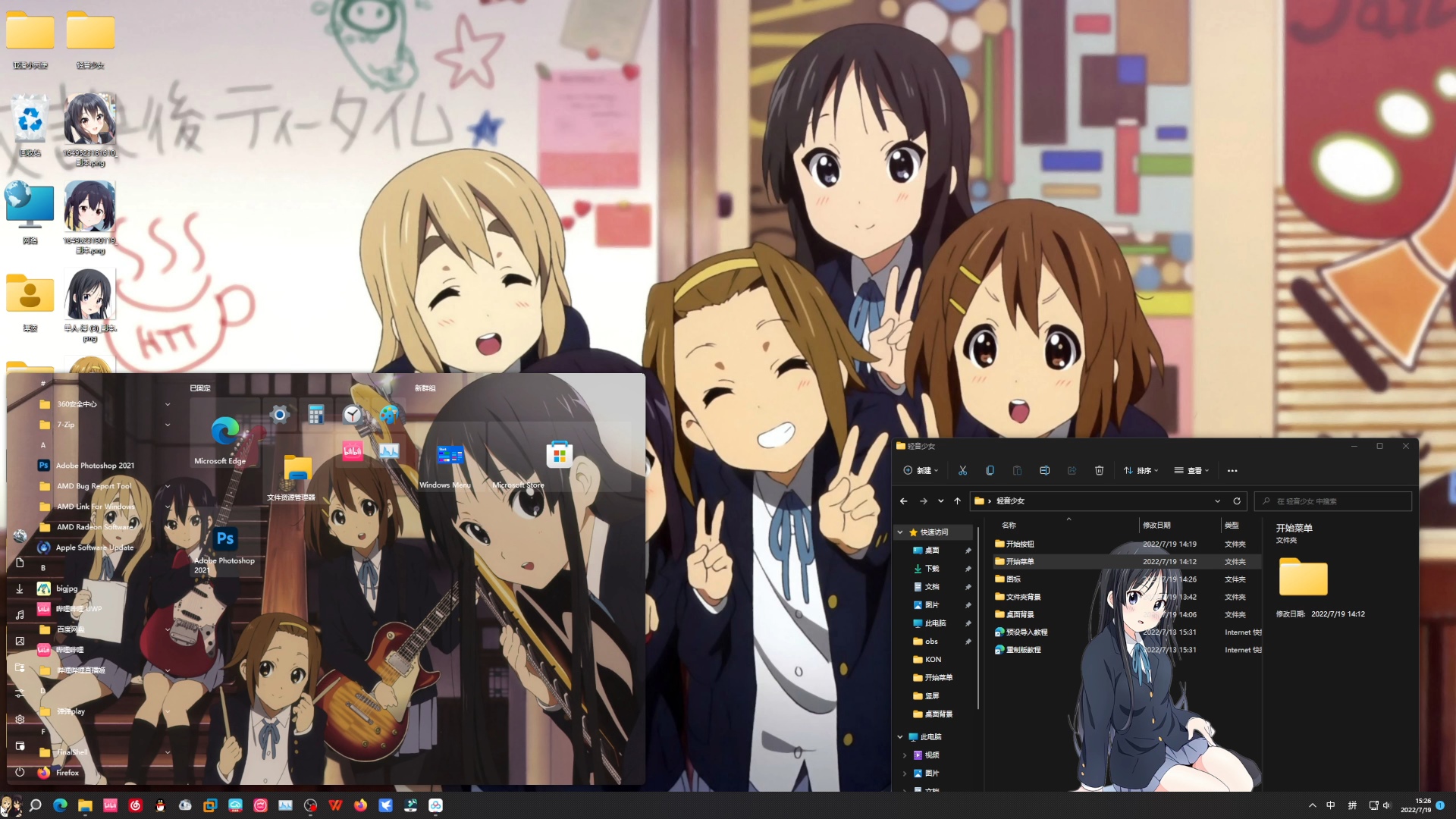Open the Settings gear tile in start menu

[x=280, y=414]
